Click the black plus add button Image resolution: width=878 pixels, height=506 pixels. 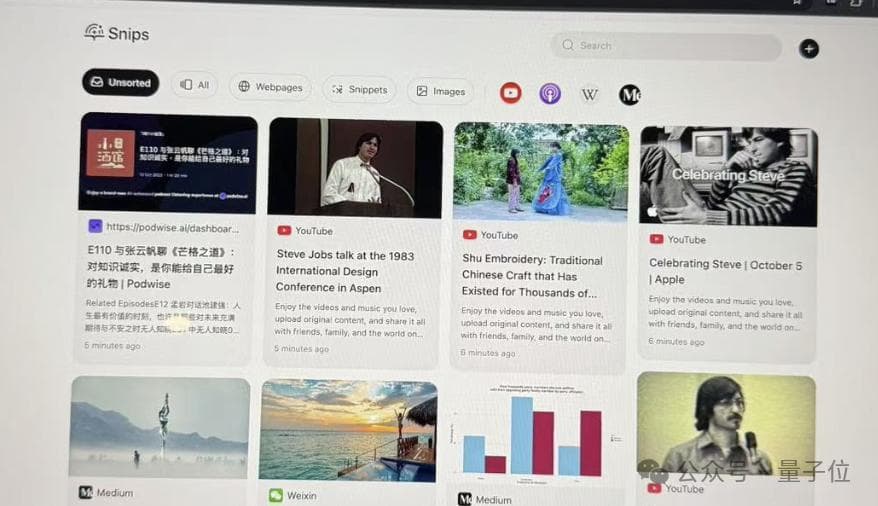point(808,49)
